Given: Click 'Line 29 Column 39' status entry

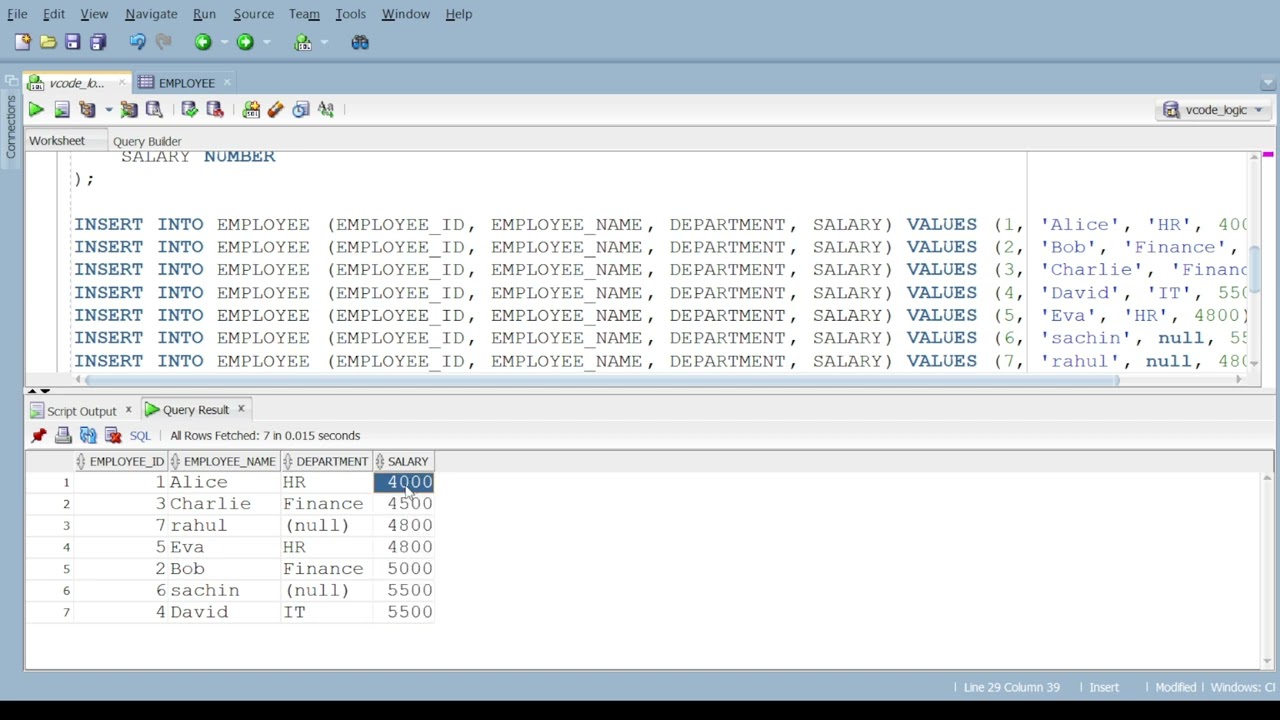Looking at the screenshot, I should (x=1011, y=688).
